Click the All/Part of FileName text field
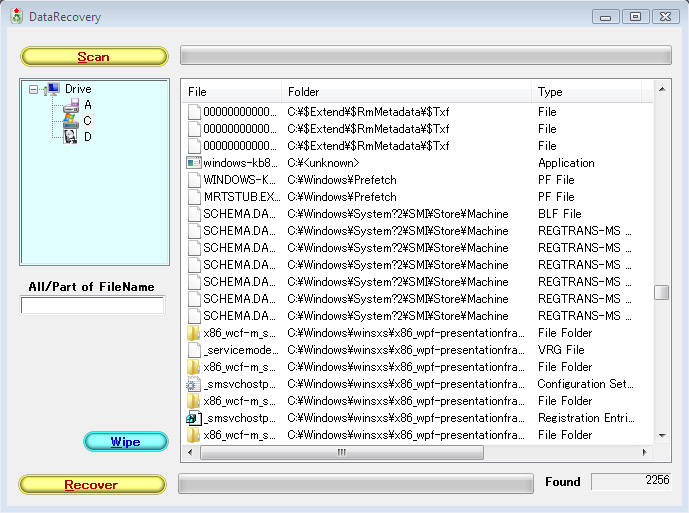This screenshot has height=513, width=689. click(x=93, y=306)
